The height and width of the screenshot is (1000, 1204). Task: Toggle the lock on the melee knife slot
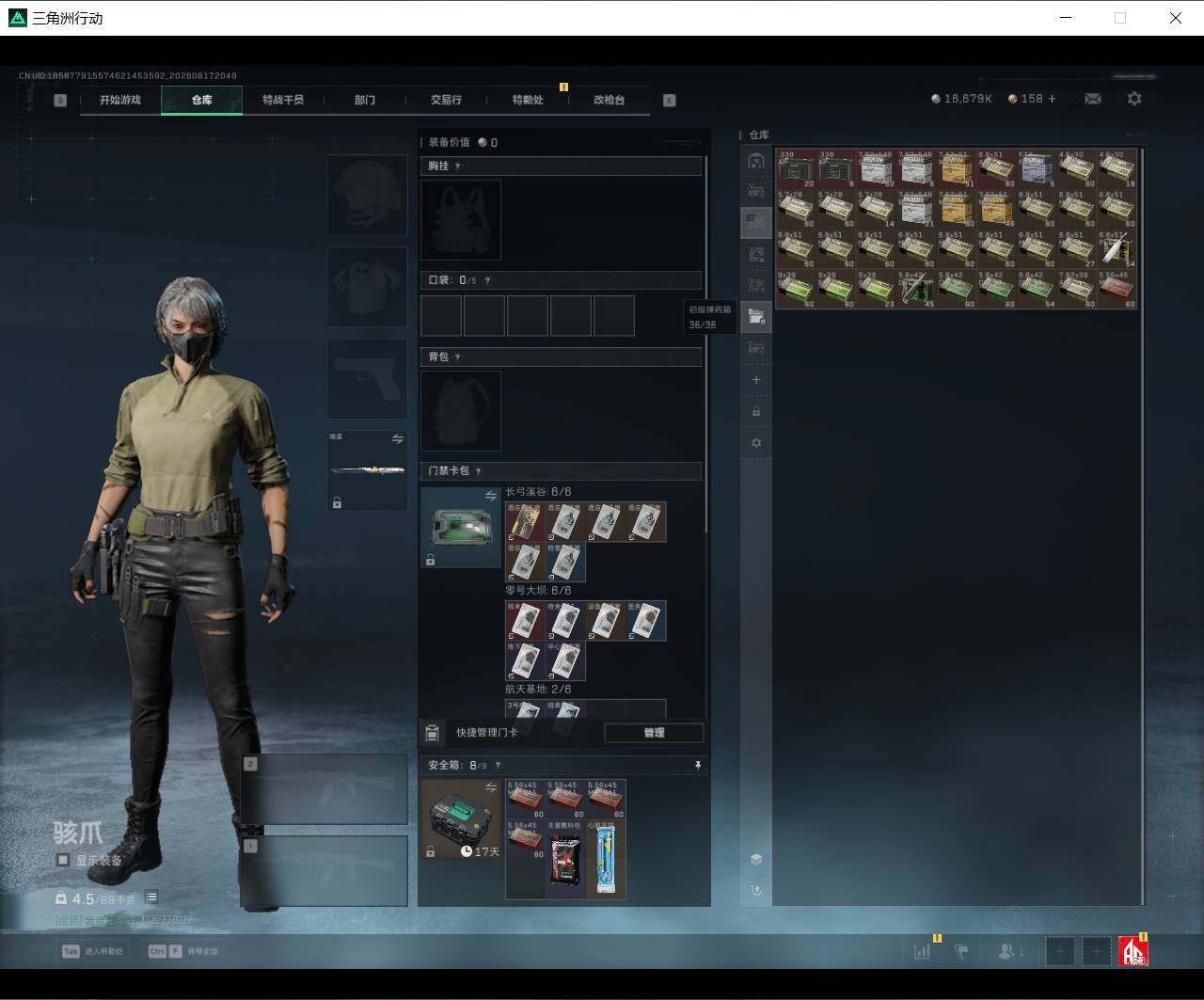[337, 503]
